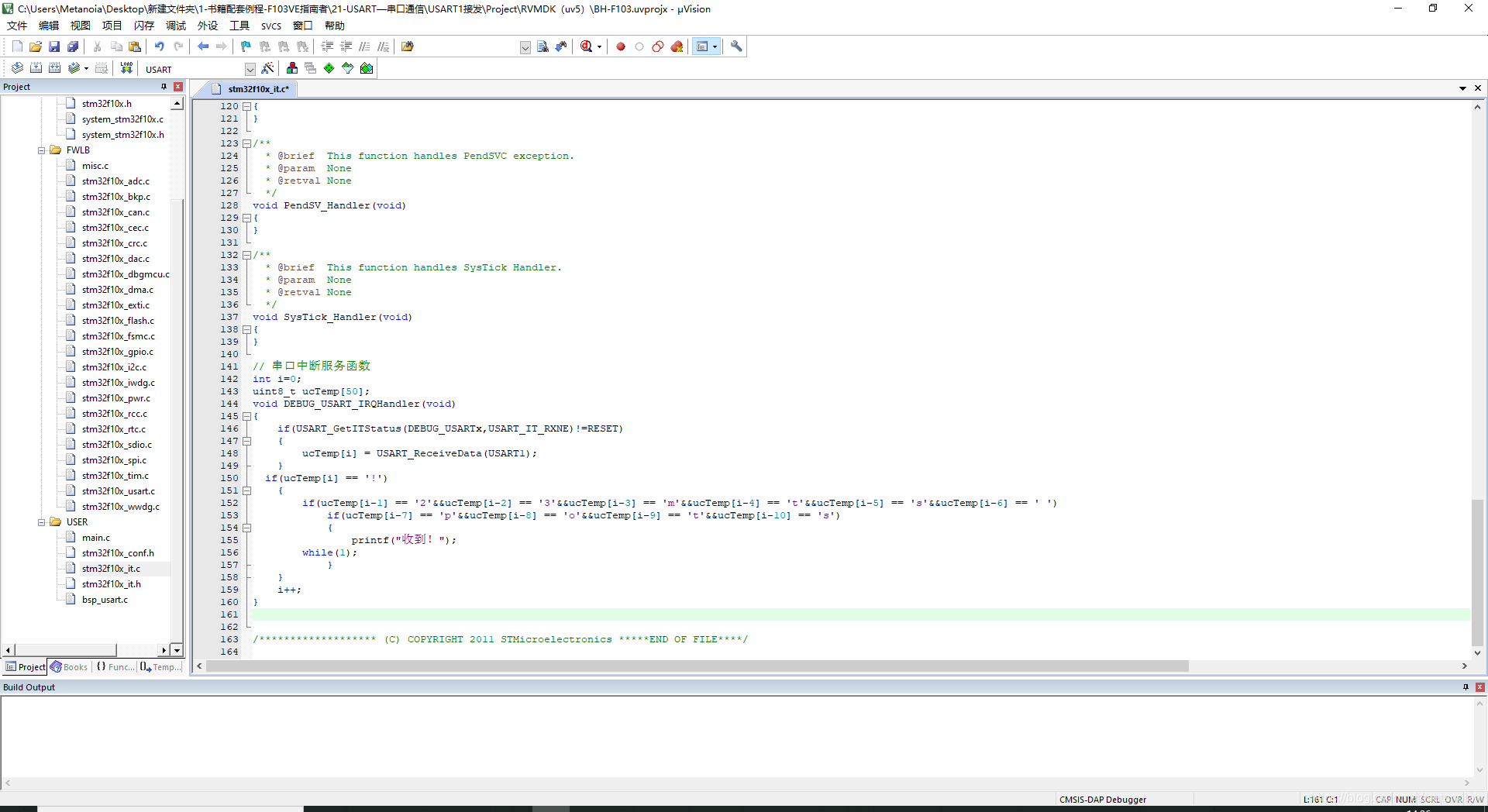Expand the window layout dropdown arrow
Viewport: 1488px width, 812px height.
click(715, 46)
